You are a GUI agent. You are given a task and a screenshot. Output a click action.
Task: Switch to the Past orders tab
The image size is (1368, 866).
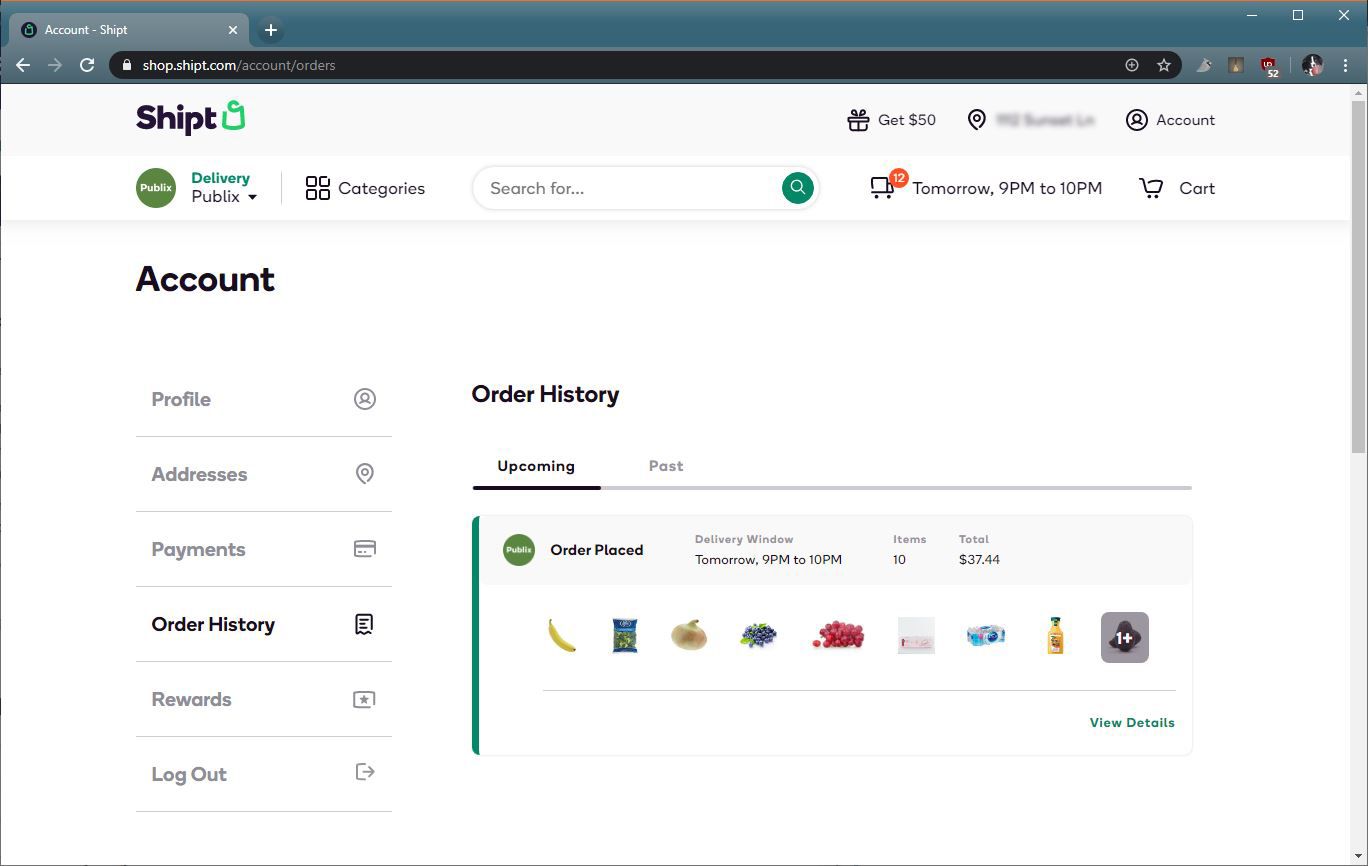click(x=666, y=466)
